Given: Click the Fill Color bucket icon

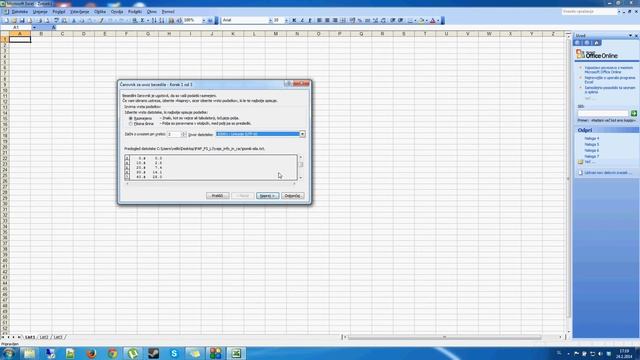Looking at the screenshot, I should (x=421, y=20).
